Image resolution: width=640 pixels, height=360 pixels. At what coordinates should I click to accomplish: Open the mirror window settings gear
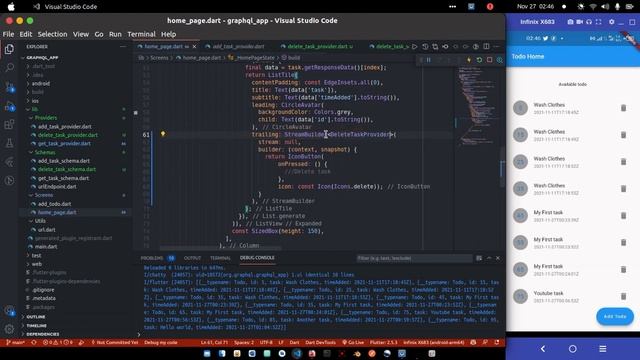coord(611,22)
